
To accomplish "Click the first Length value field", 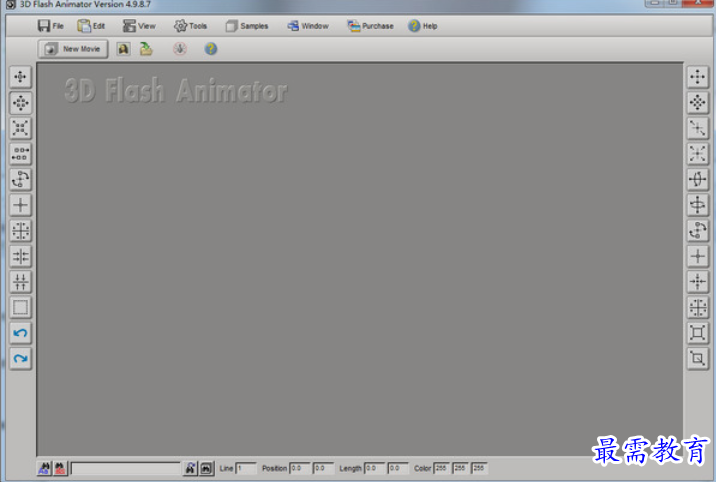I will click(x=374, y=468).
